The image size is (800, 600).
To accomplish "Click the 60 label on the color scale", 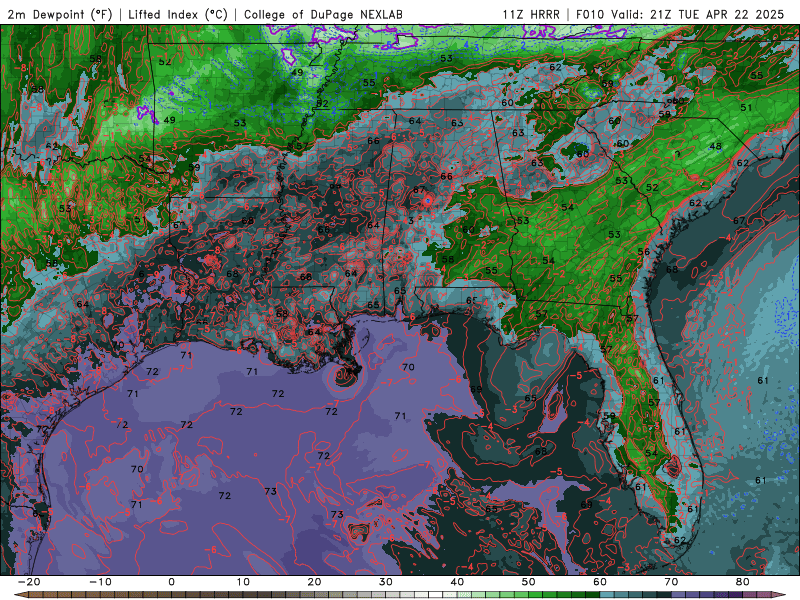I will (600, 582).
